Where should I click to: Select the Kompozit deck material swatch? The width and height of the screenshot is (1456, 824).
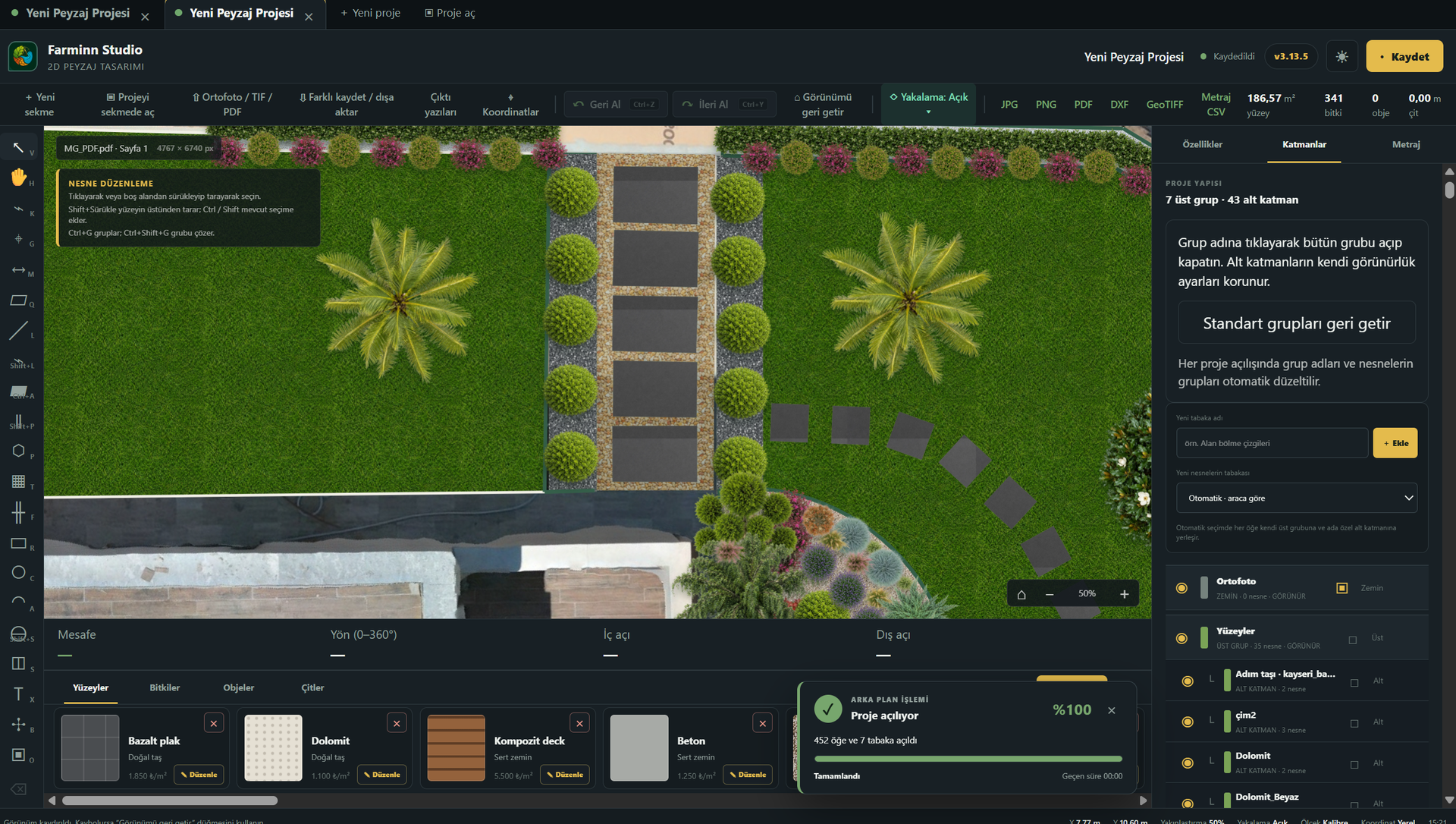click(x=456, y=748)
